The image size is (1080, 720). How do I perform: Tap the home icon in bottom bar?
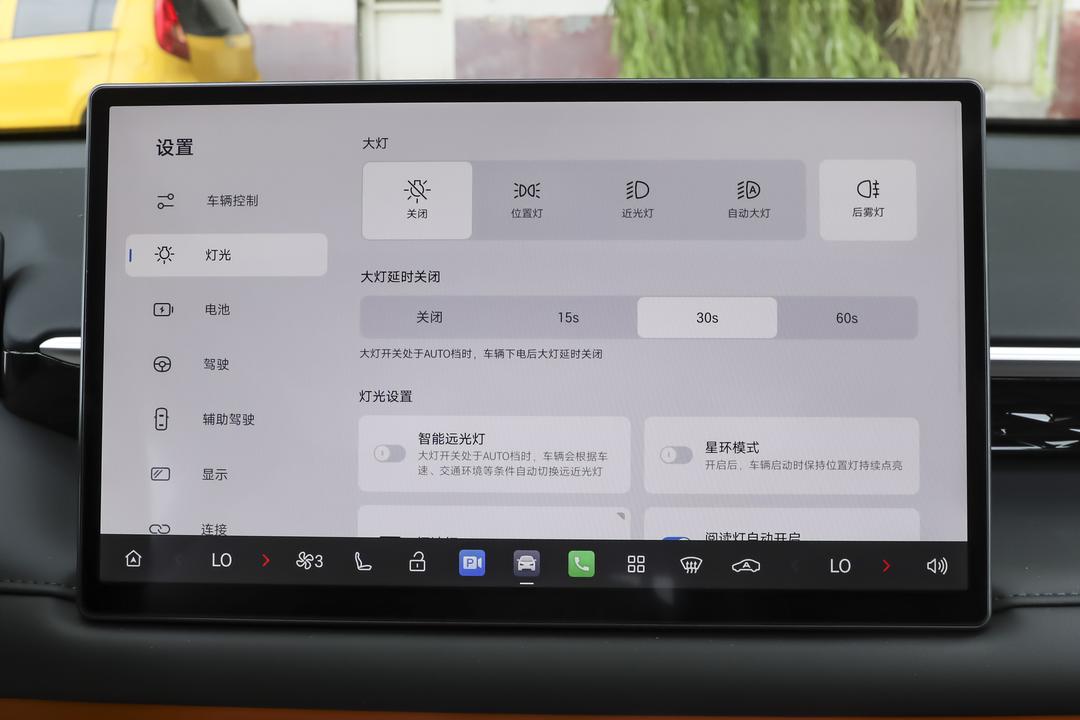point(134,559)
